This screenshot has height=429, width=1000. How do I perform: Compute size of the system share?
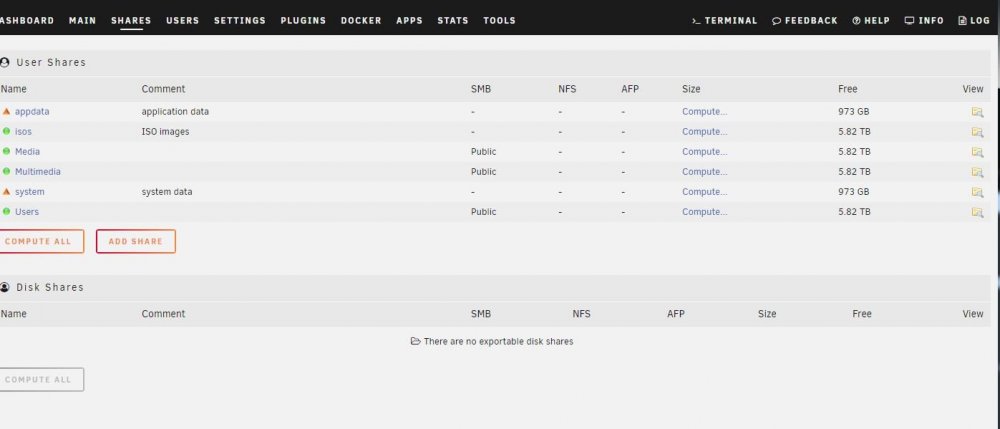[x=705, y=191]
